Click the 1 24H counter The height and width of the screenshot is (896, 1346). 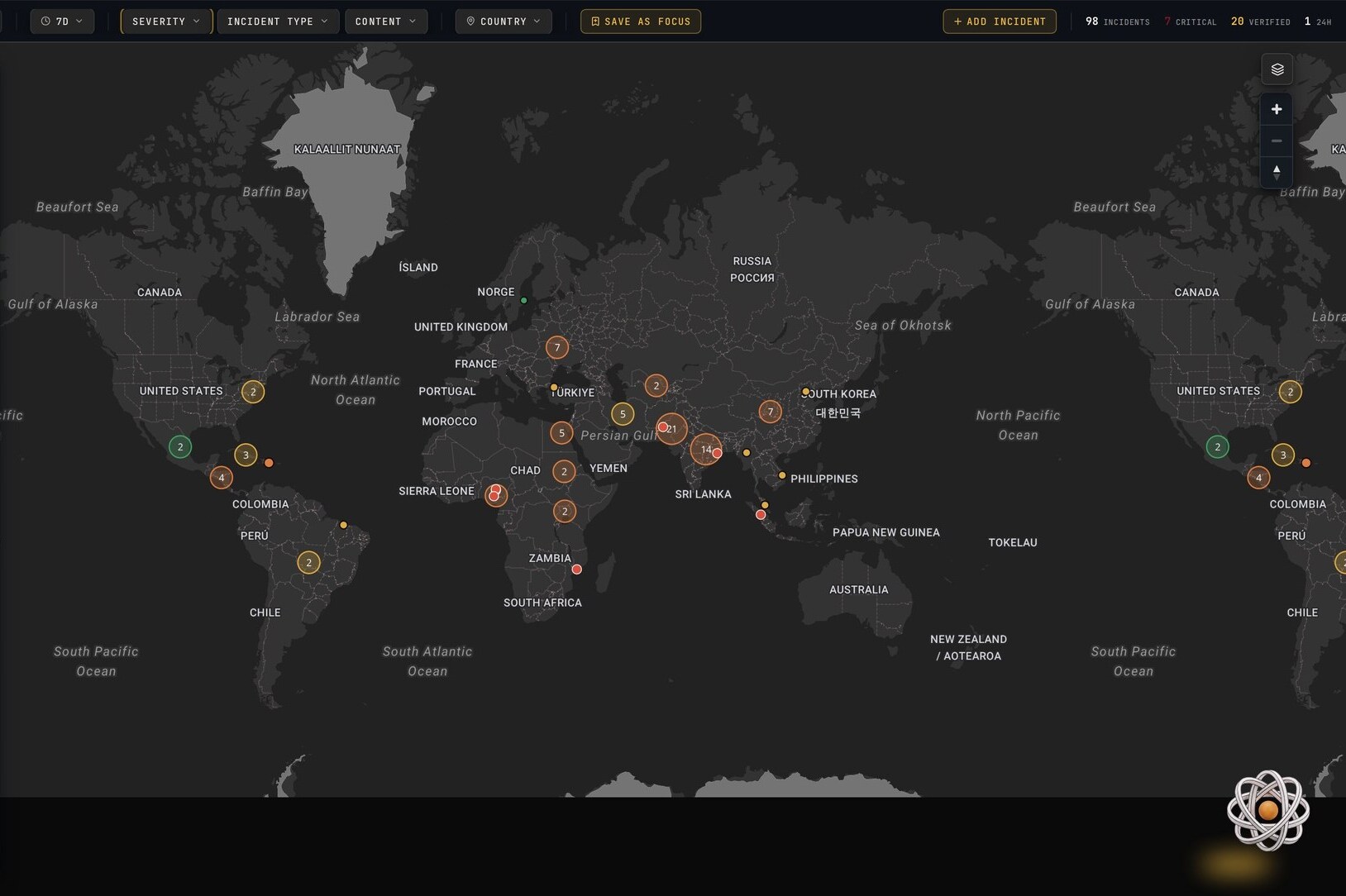[1317, 21]
